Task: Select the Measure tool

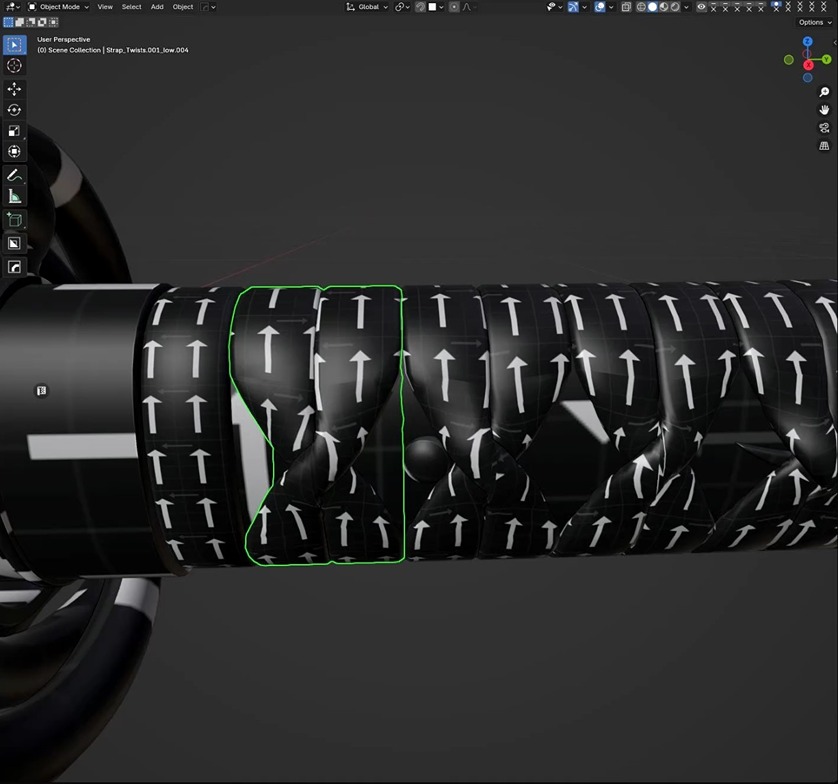Action: pyautogui.click(x=14, y=196)
